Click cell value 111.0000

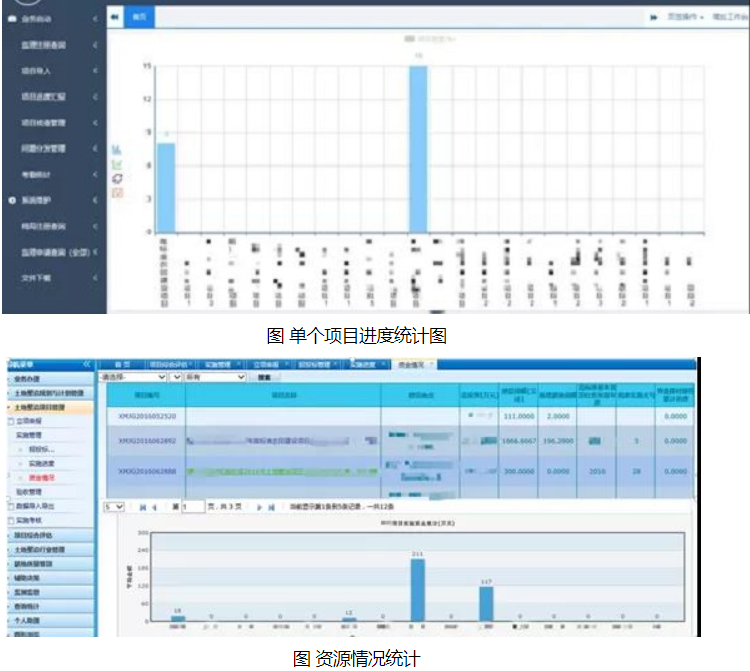pos(519,416)
